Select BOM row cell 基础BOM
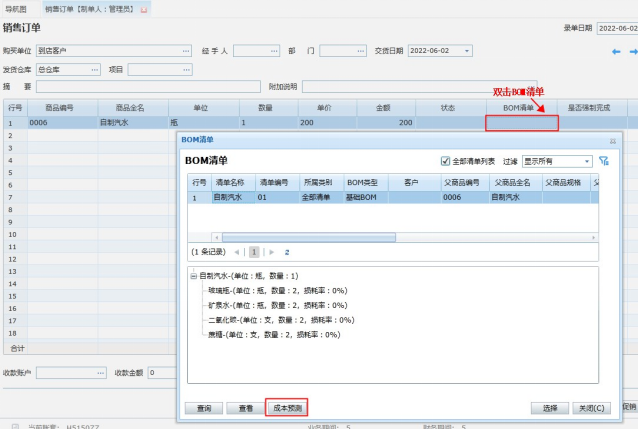Image resolution: width=638 pixels, height=429 pixels. tap(366, 197)
